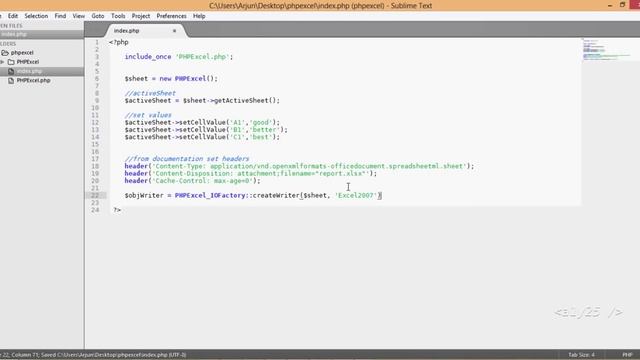Restore down the Sublime Text window
The width and height of the screenshot is (640, 360).
622,5
